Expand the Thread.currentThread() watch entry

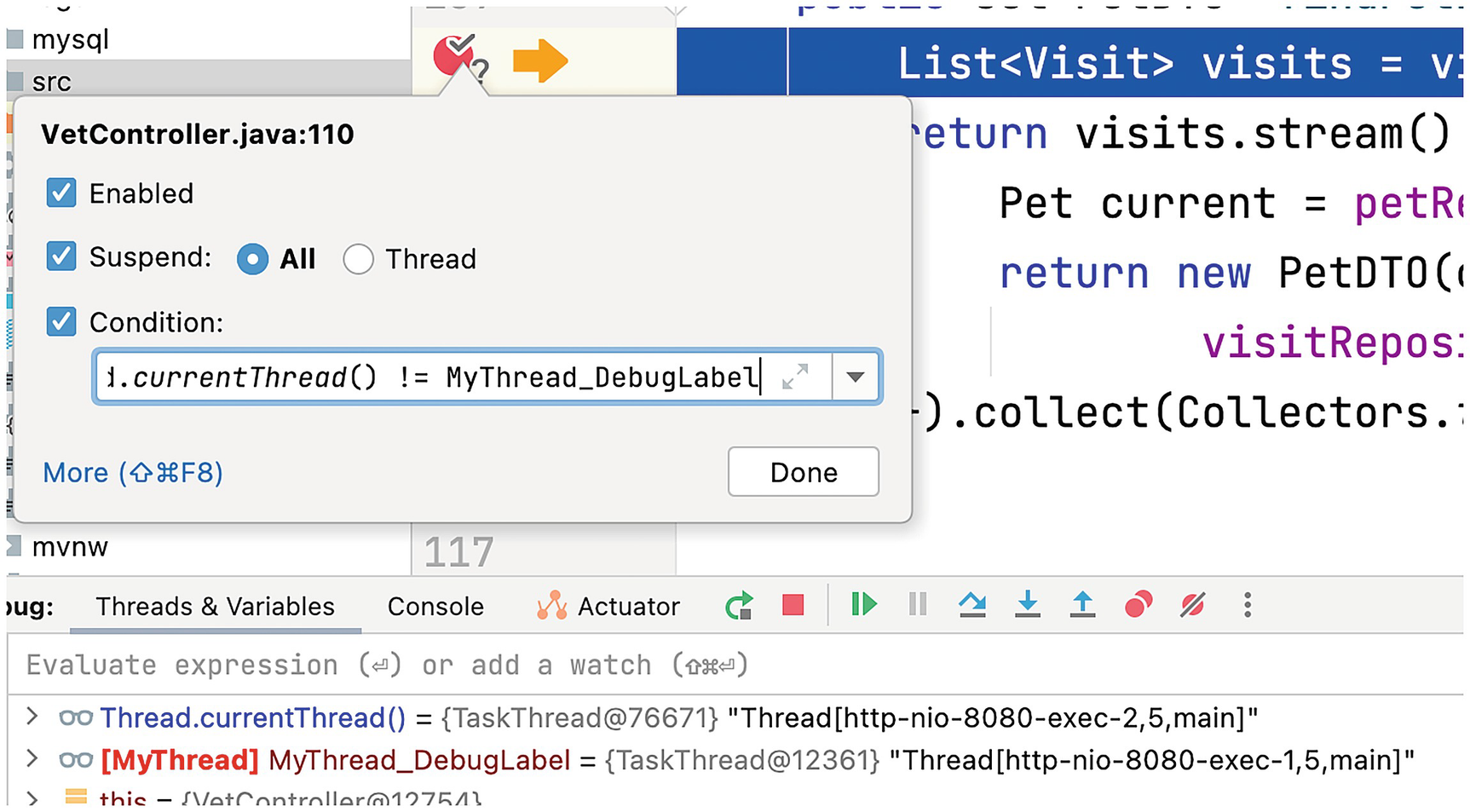coord(32,717)
